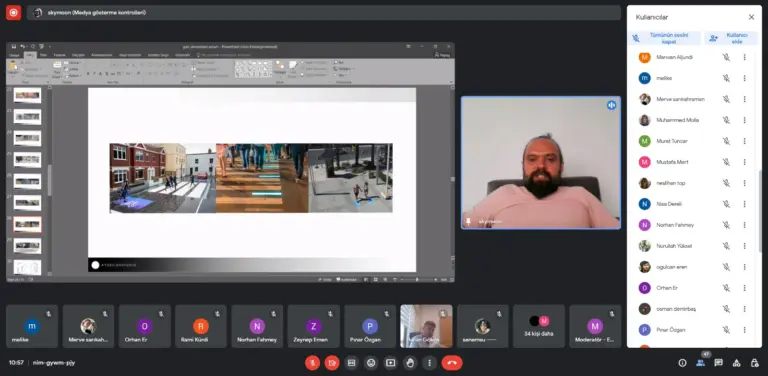Open the activities icon

click(x=737, y=363)
